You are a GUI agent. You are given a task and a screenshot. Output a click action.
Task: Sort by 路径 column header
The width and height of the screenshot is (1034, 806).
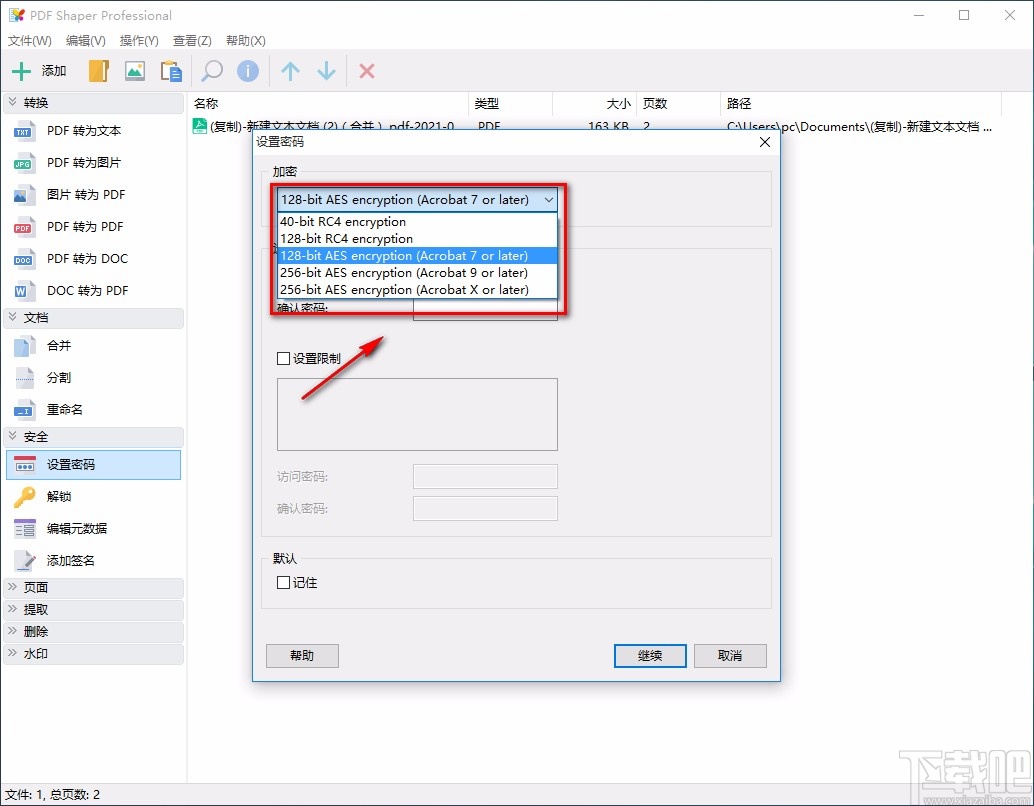click(x=861, y=104)
